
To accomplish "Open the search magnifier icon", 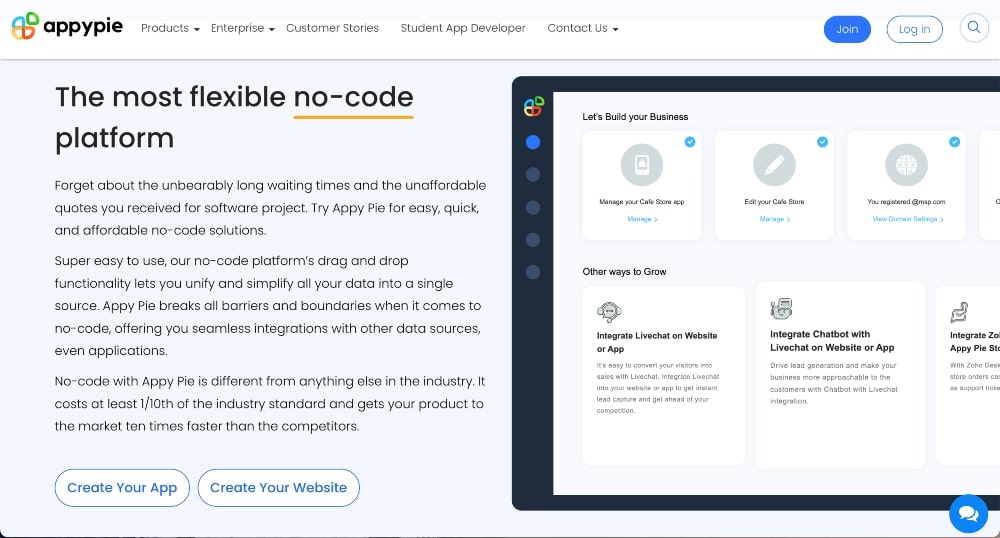I will [973, 28].
